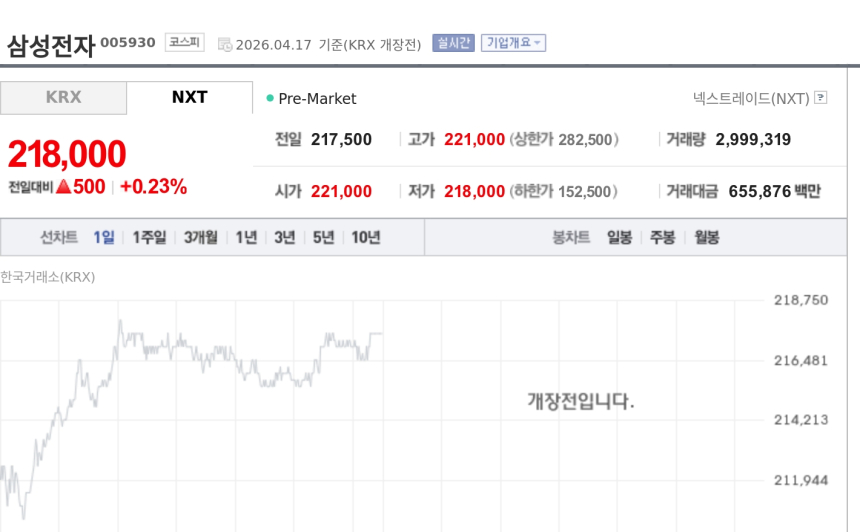Image resolution: width=860 pixels, height=532 pixels.
Task: Show the 10년 line chart
Action: 365,238
